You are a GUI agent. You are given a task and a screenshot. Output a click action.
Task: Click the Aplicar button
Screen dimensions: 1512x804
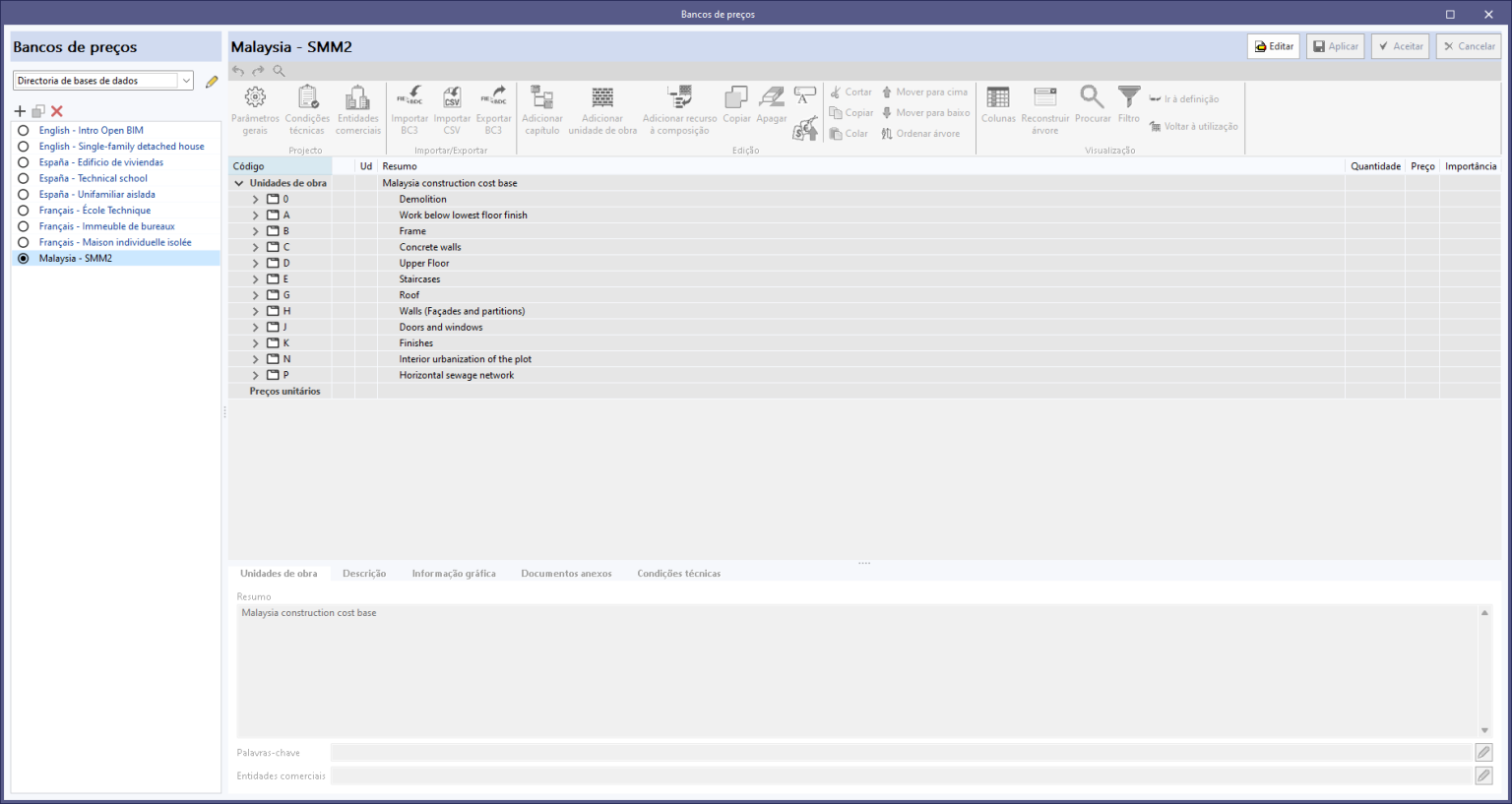1335,46
